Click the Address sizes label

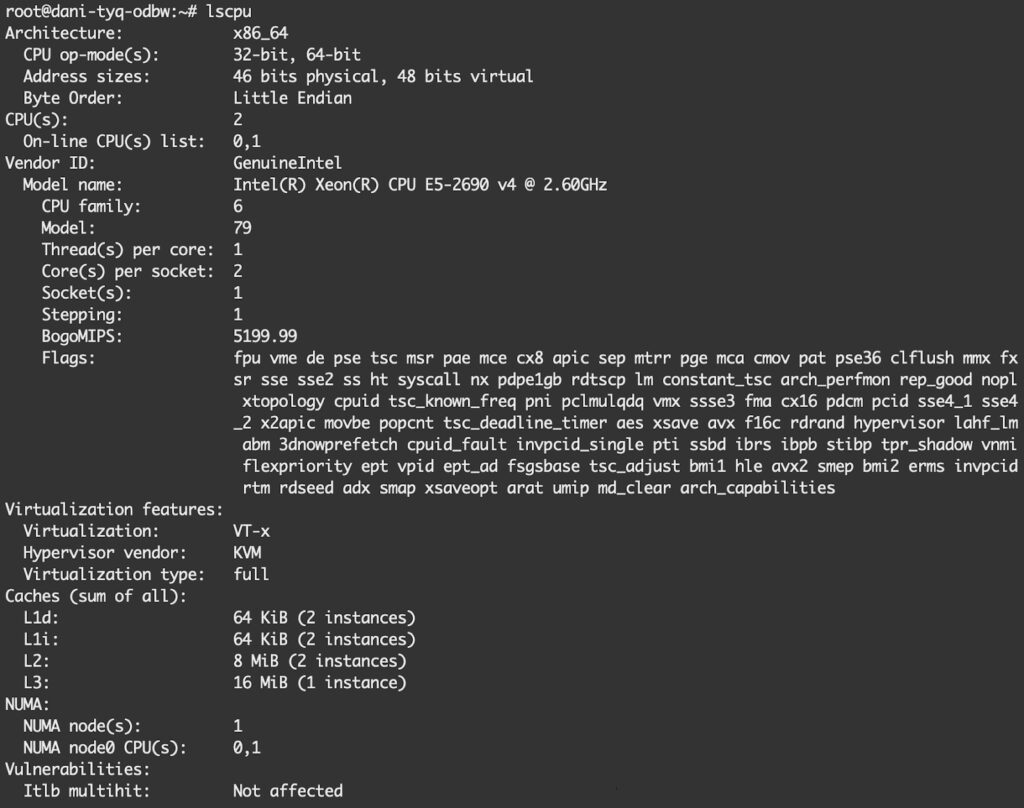[x=86, y=76]
